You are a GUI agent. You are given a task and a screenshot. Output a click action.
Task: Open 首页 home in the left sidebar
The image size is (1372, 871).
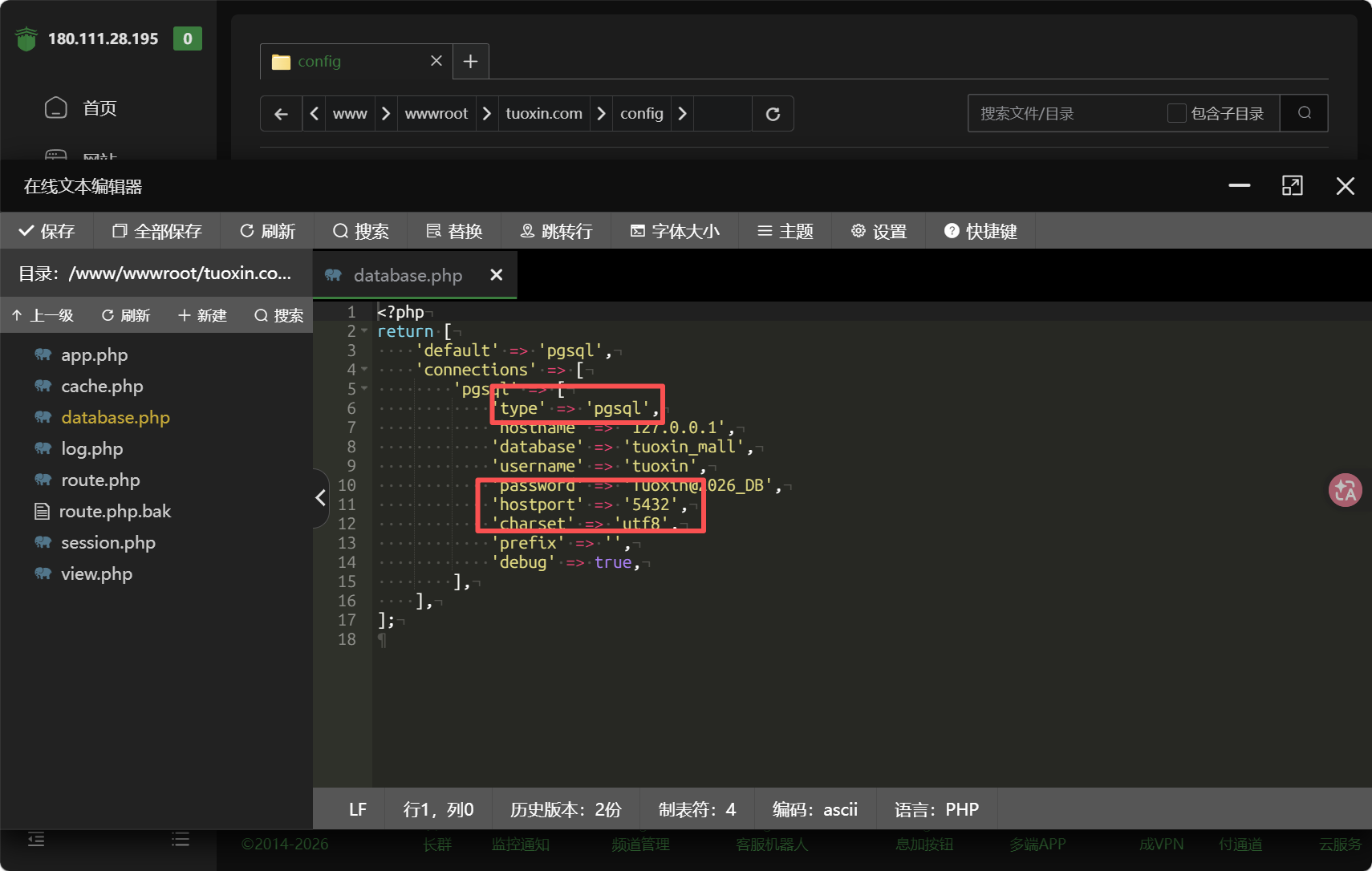pyautogui.click(x=80, y=107)
